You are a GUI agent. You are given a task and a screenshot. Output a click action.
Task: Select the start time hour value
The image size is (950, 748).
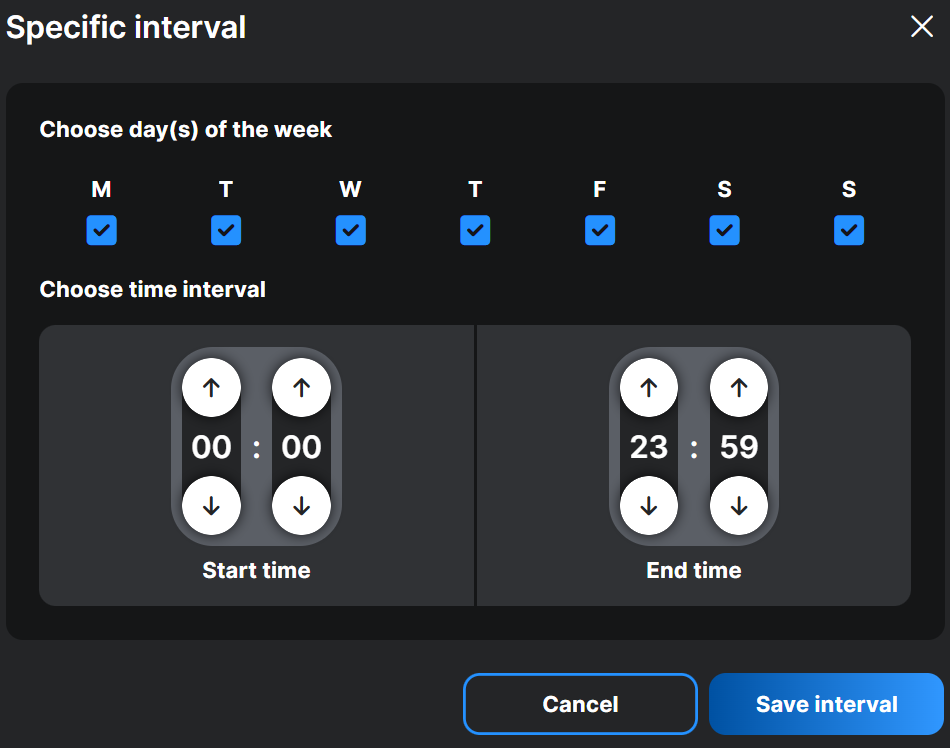211,447
